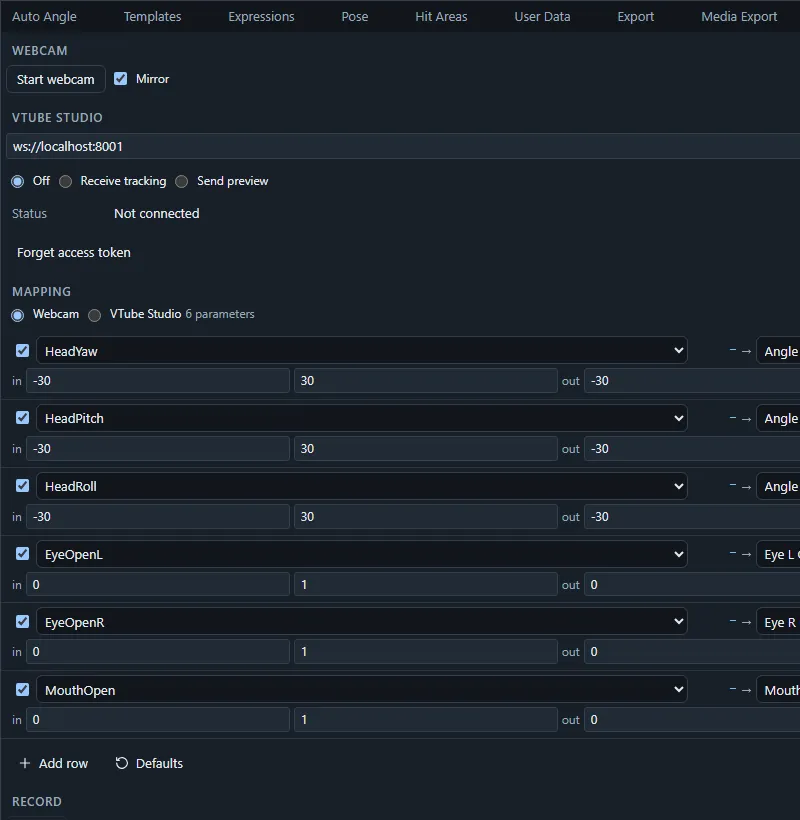The height and width of the screenshot is (820, 800).
Task: Disable the HeadYaw mapping row checkbox
Action: [22, 350]
